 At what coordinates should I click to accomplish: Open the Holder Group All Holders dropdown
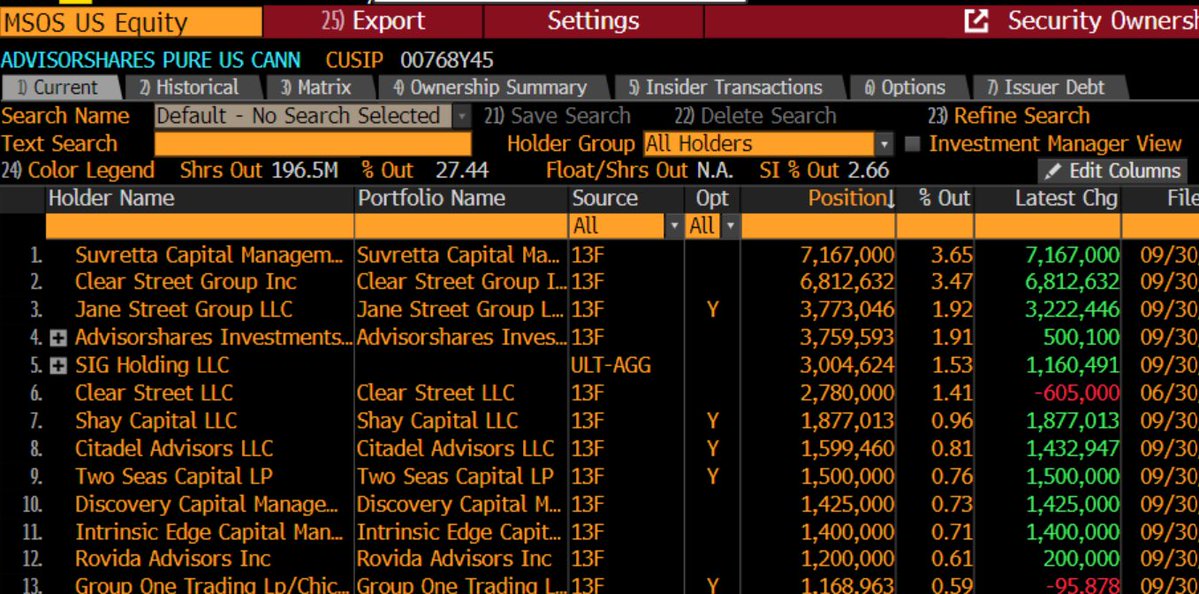885,144
